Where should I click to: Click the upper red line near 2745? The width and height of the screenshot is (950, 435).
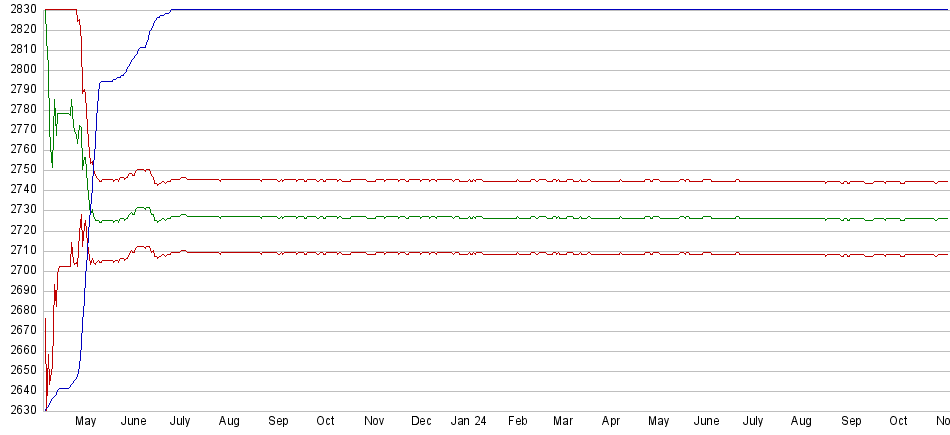point(500,180)
